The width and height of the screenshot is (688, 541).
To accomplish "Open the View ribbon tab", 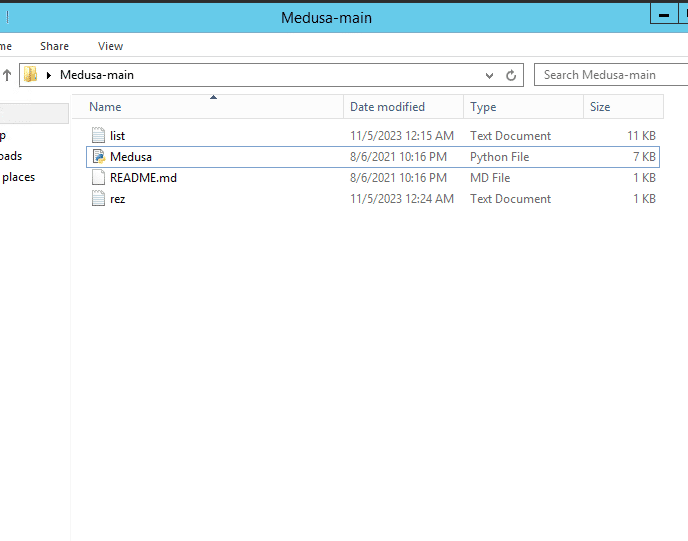I will click(x=110, y=46).
